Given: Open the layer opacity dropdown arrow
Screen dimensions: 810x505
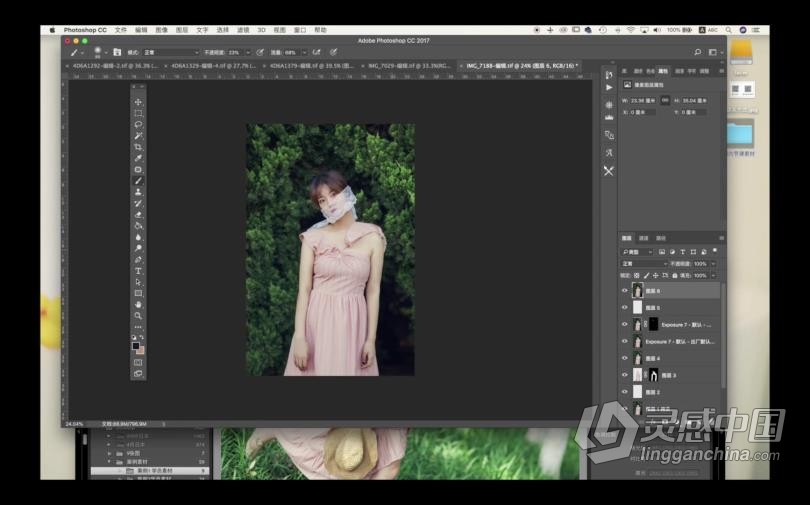Looking at the screenshot, I should (x=713, y=264).
